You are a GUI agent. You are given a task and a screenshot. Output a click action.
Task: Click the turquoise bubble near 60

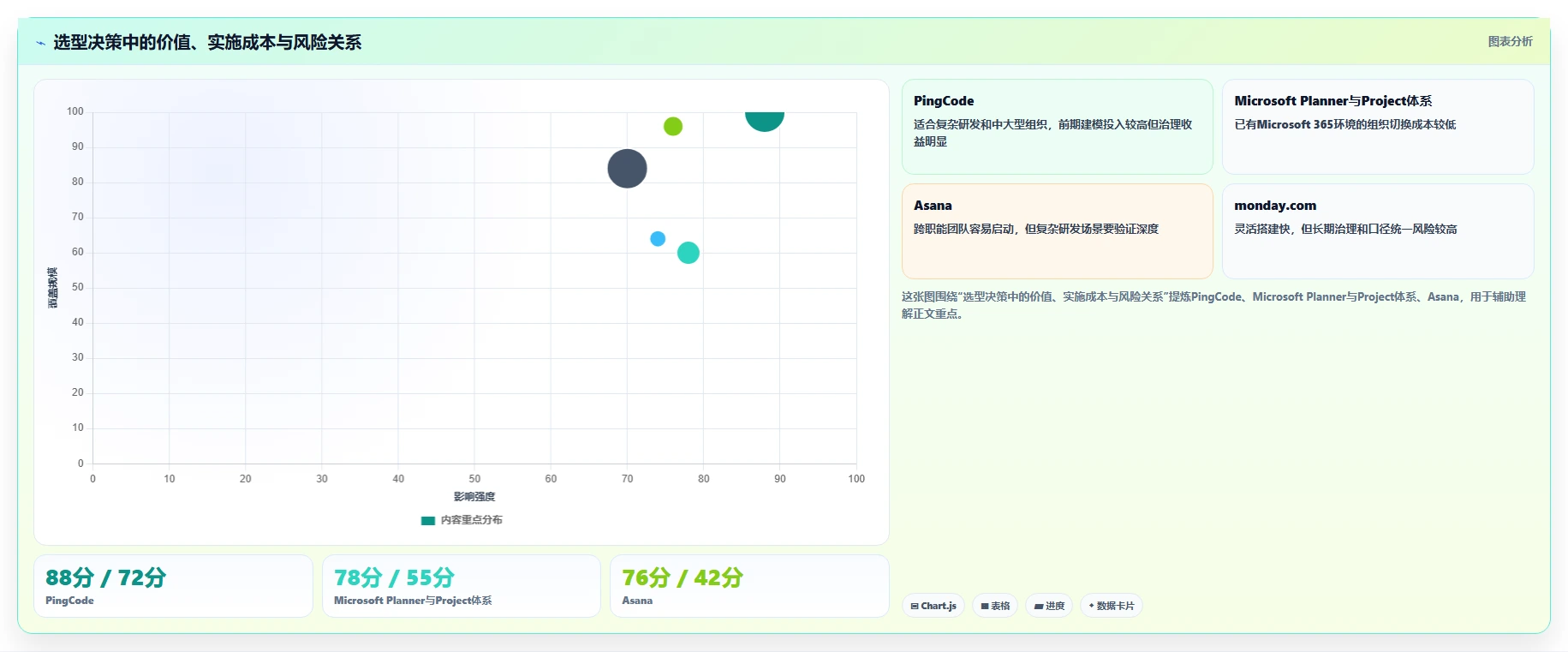tap(689, 253)
